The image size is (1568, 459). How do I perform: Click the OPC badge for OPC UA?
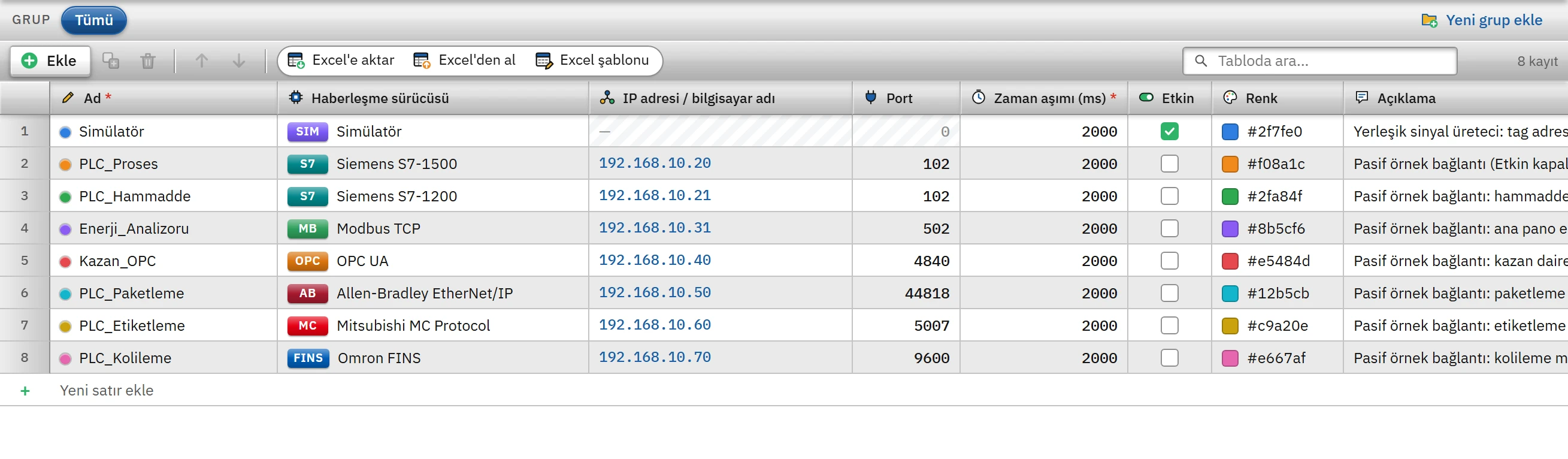[x=307, y=261]
